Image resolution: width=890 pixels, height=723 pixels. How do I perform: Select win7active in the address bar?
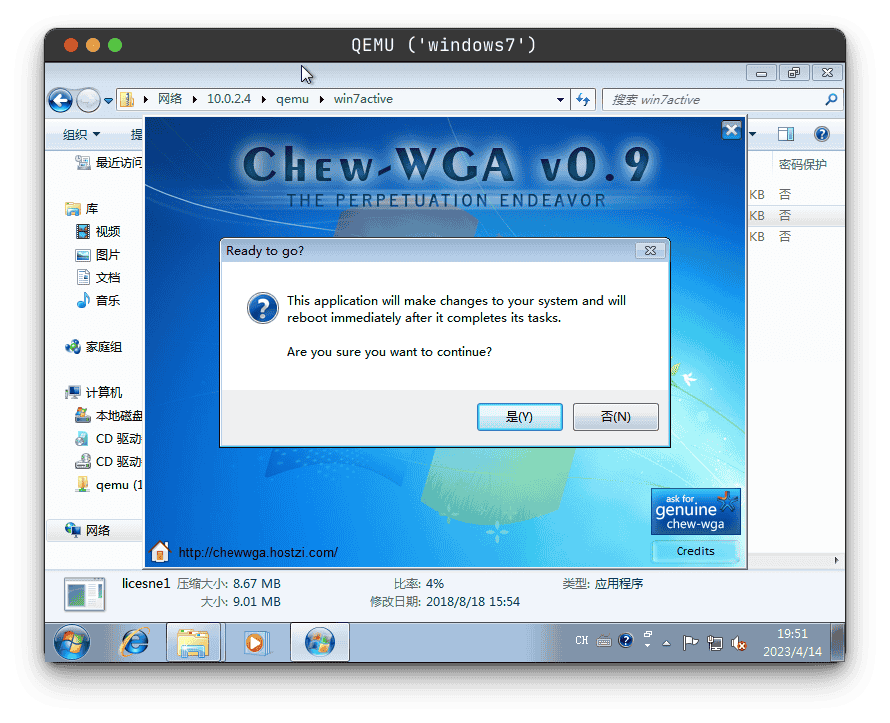tap(363, 99)
